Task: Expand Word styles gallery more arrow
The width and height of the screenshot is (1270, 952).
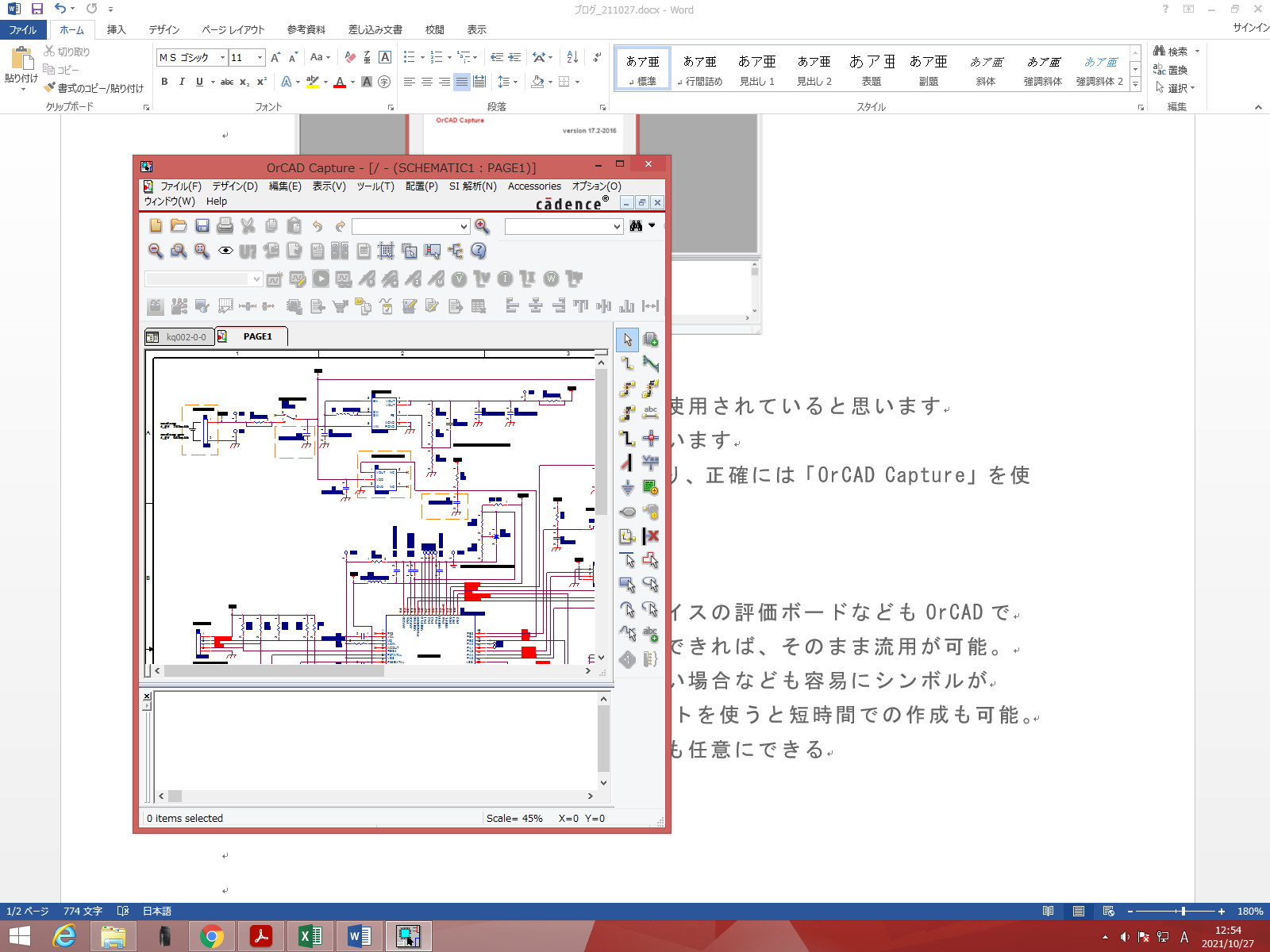Action: click(1135, 84)
